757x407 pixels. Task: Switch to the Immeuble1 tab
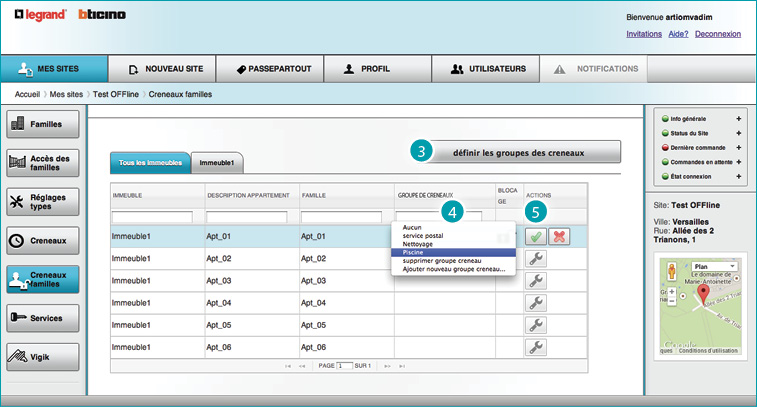[217, 162]
